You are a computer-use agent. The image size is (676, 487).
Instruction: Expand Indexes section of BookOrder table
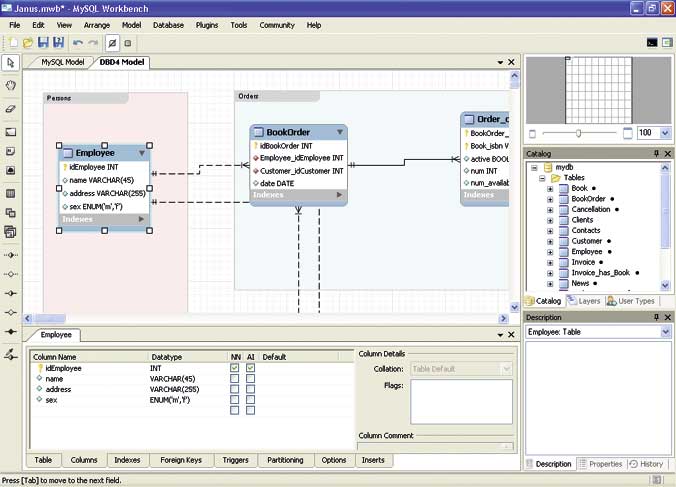pyautogui.click(x=339, y=195)
